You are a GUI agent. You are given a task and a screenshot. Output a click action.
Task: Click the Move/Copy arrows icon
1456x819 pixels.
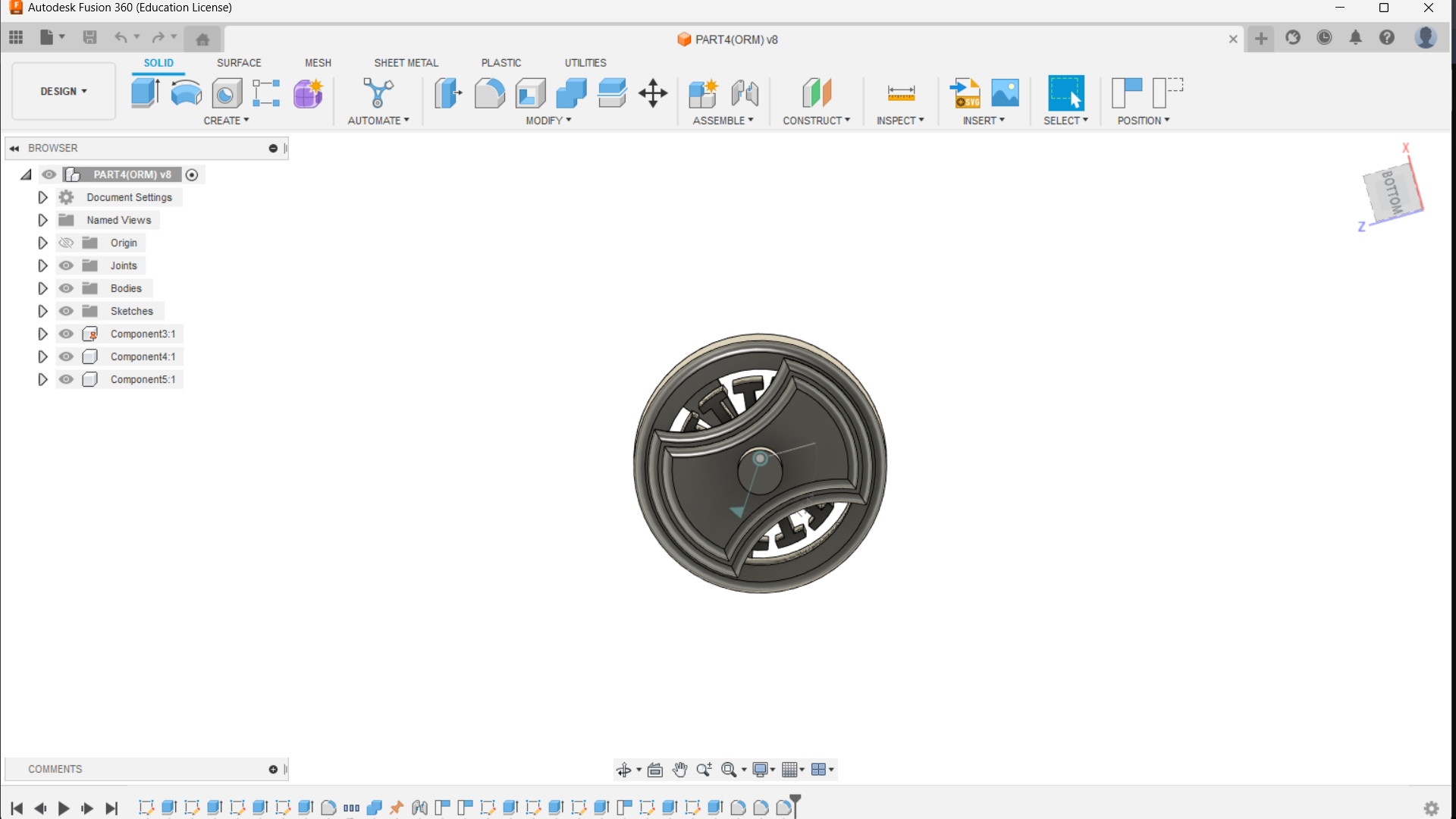652,93
